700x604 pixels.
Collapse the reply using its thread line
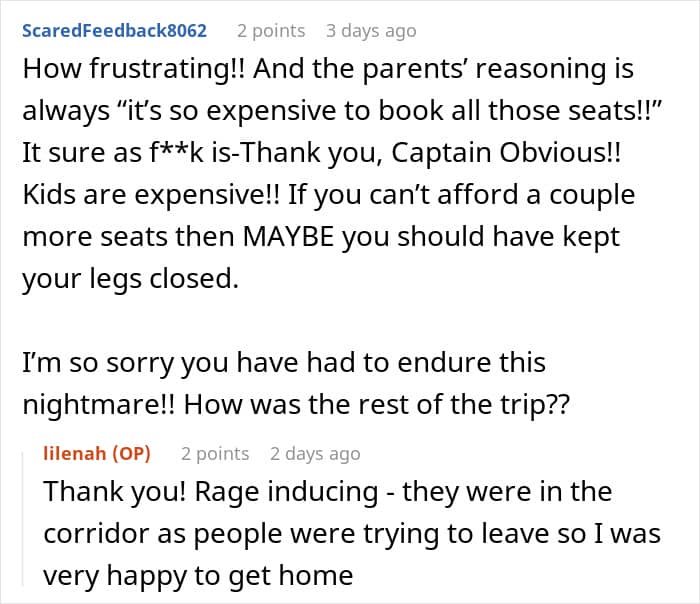coord(23,518)
